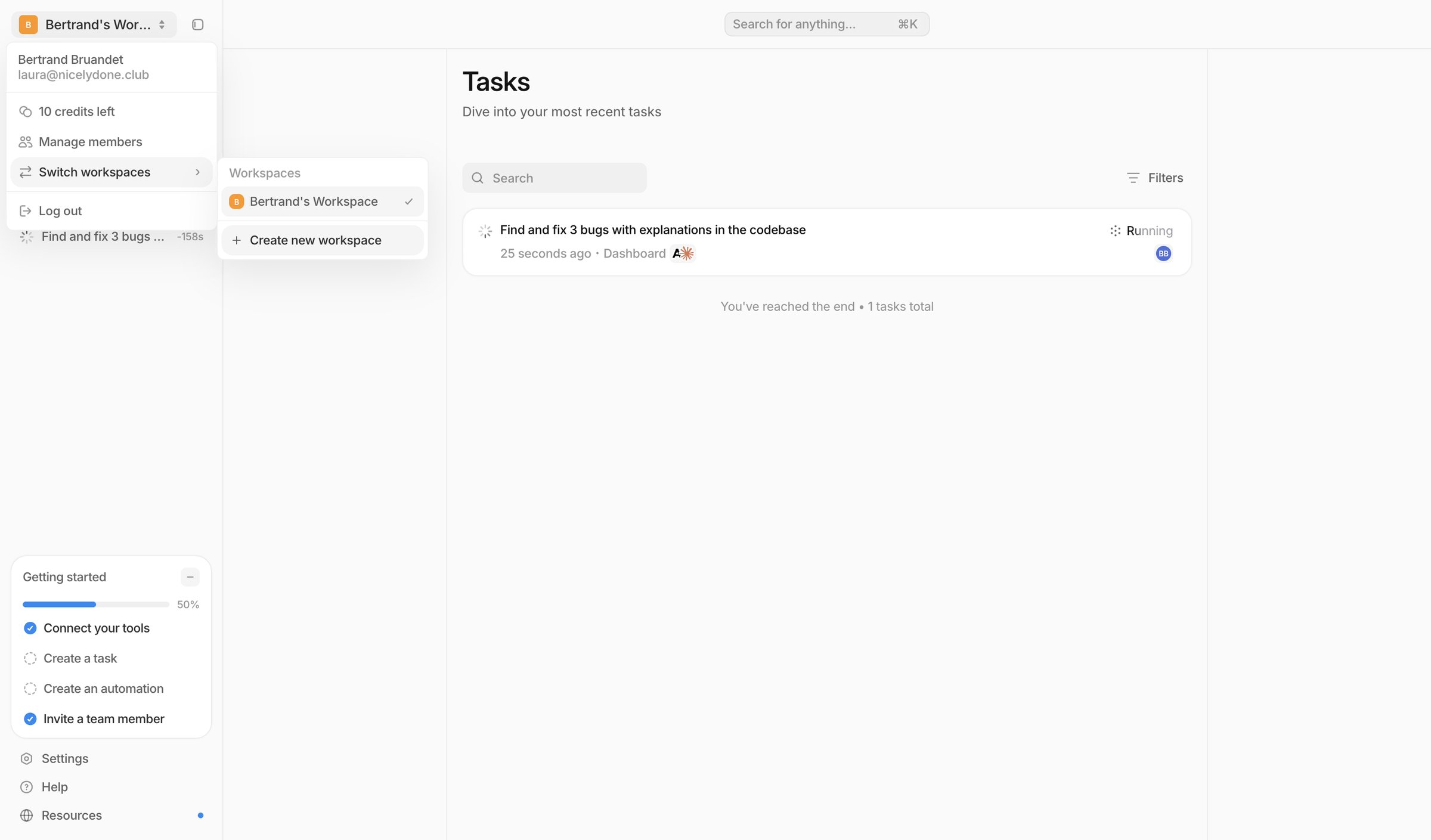
Task: Click the 'Find and fix 3 bugs ...' sidebar item
Action: tap(111, 237)
